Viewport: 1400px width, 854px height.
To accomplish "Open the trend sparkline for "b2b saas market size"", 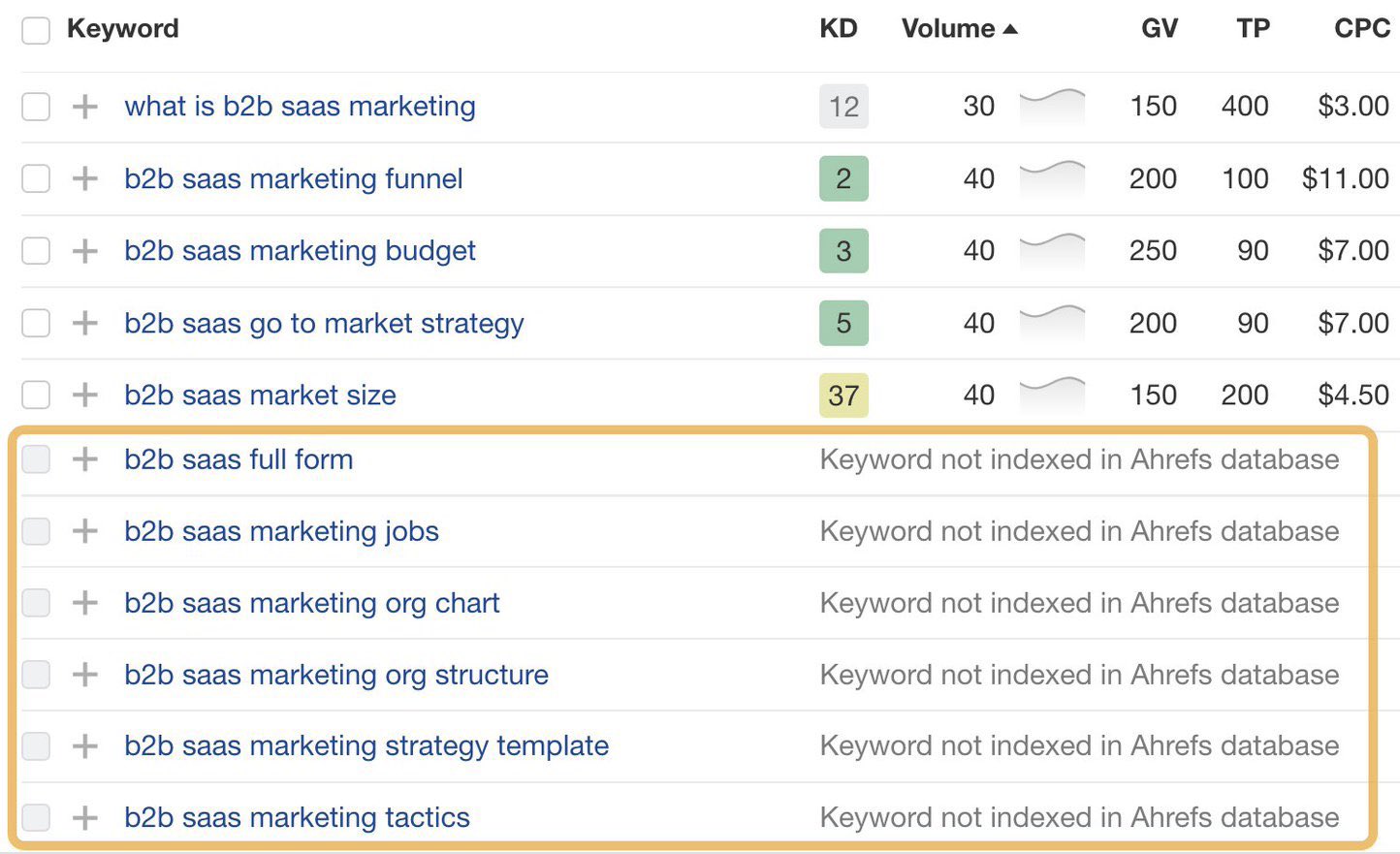I will click(1052, 395).
